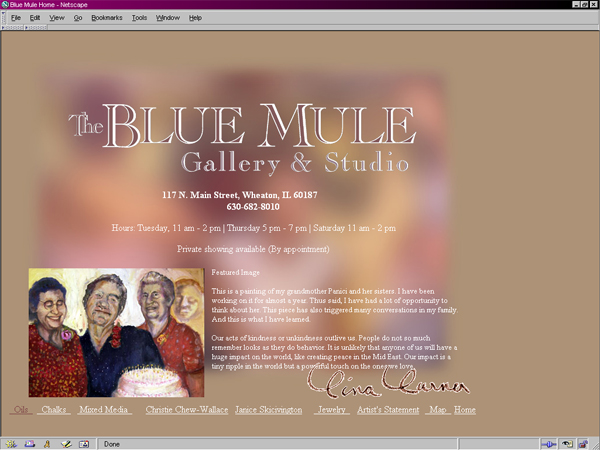Click the Gallery & Studio heading graphic
The image size is (600, 450).
[x=295, y=163]
